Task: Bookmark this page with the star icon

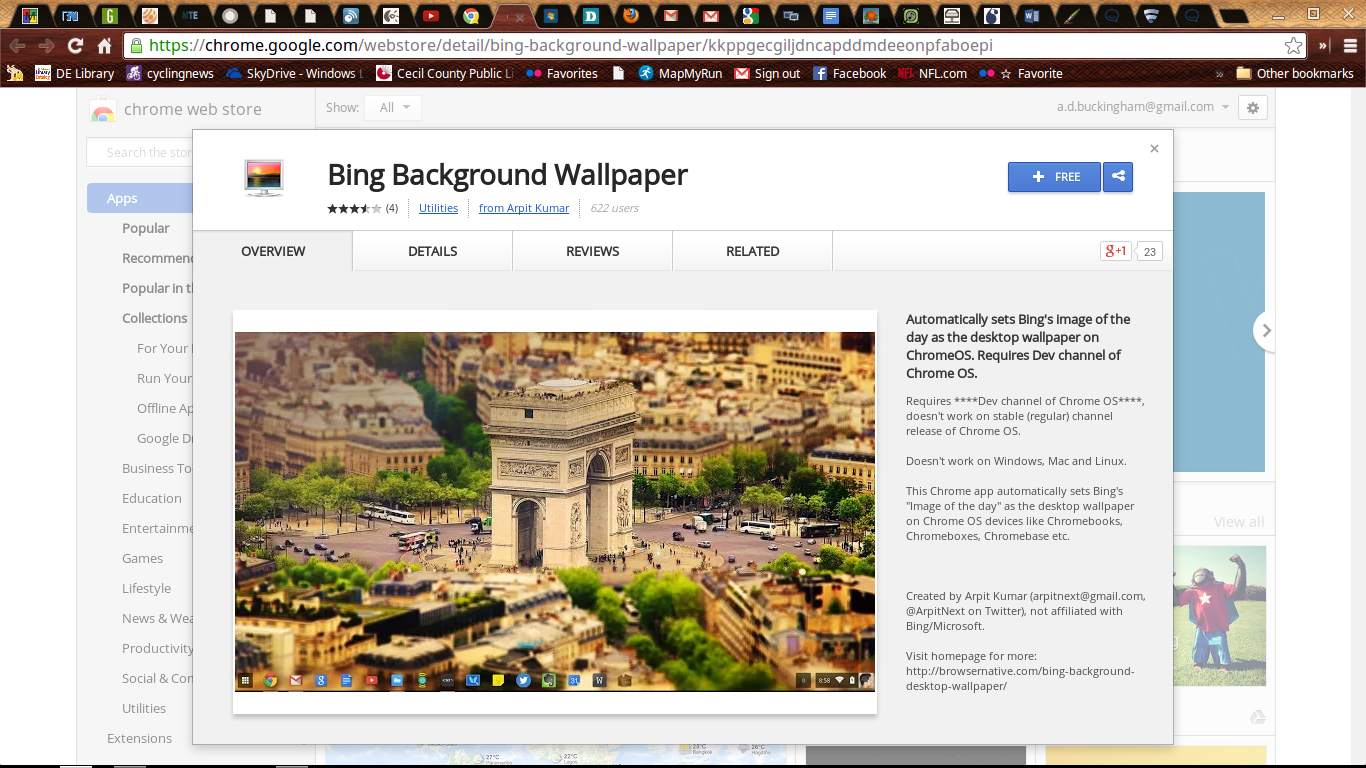Action: [x=1294, y=46]
